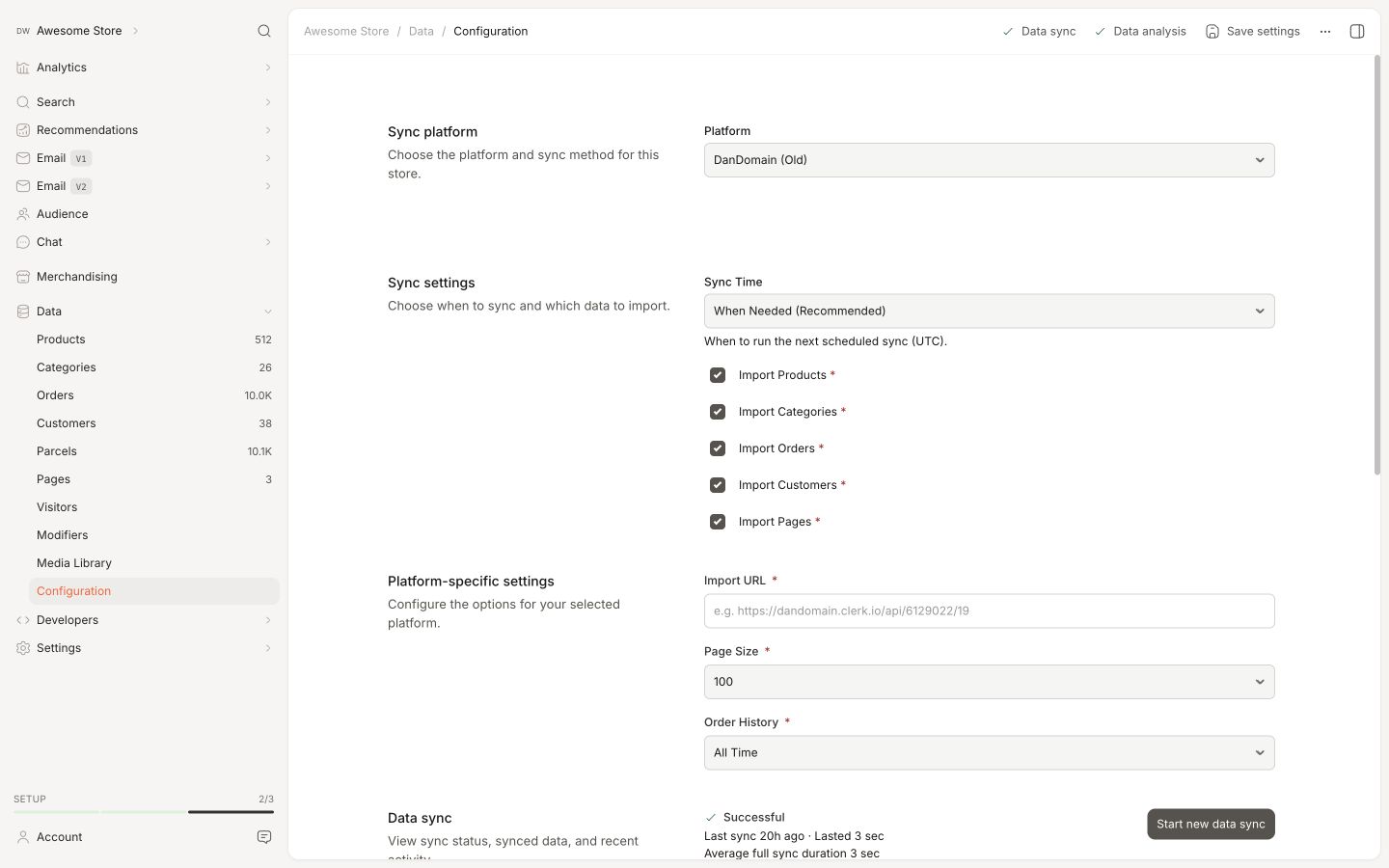This screenshot has height=868, width=1389.
Task: Click the Account person icon
Action: pos(23,837)
